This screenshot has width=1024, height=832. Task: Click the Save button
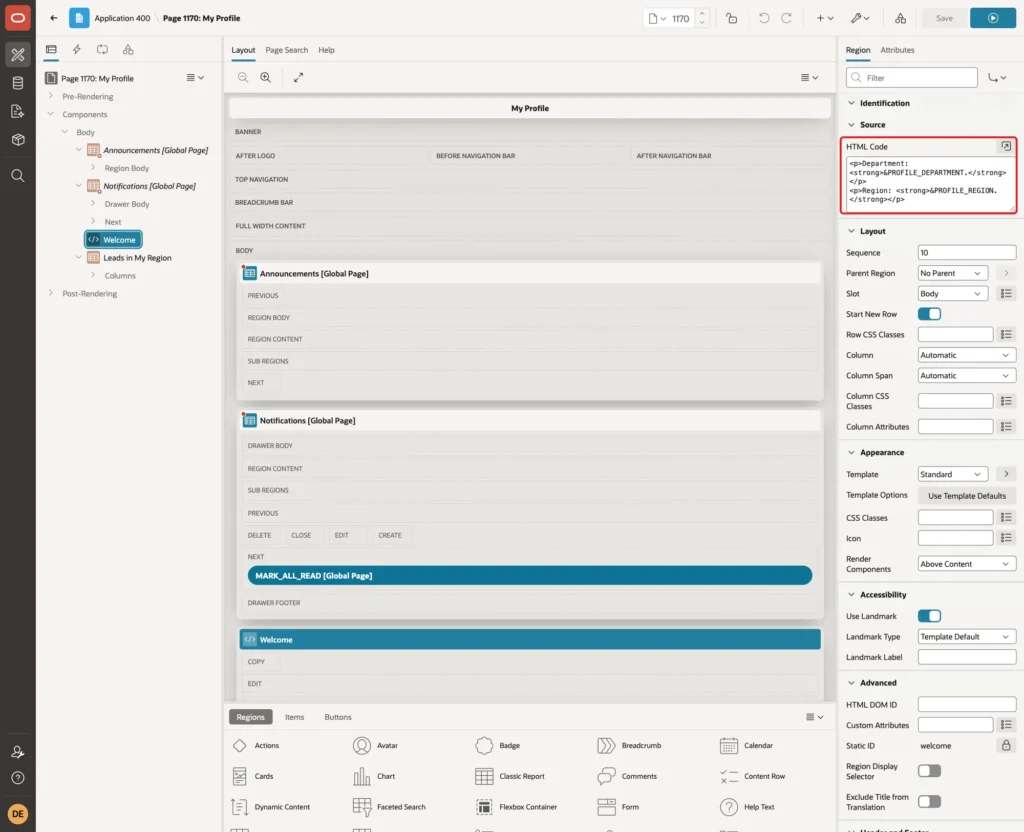(944, 18)
